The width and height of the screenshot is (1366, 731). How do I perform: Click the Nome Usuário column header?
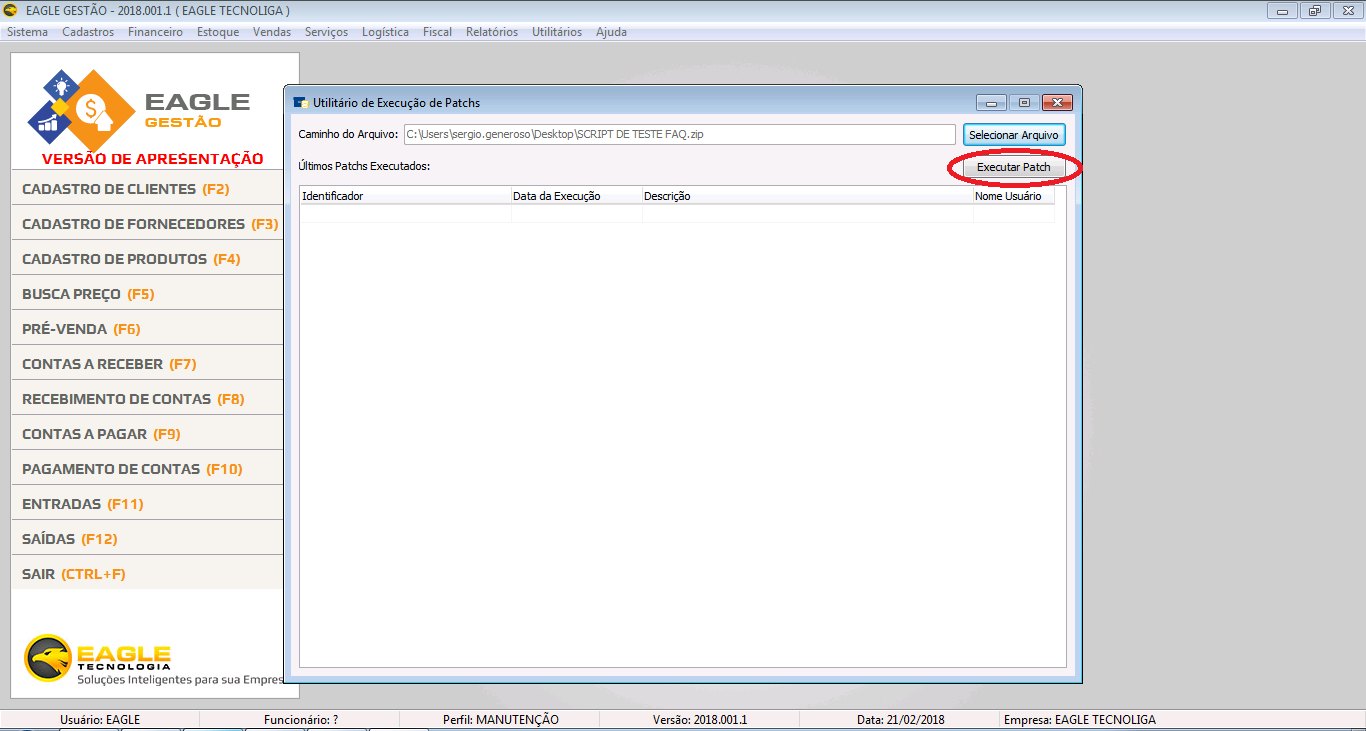pos(1013,196)
